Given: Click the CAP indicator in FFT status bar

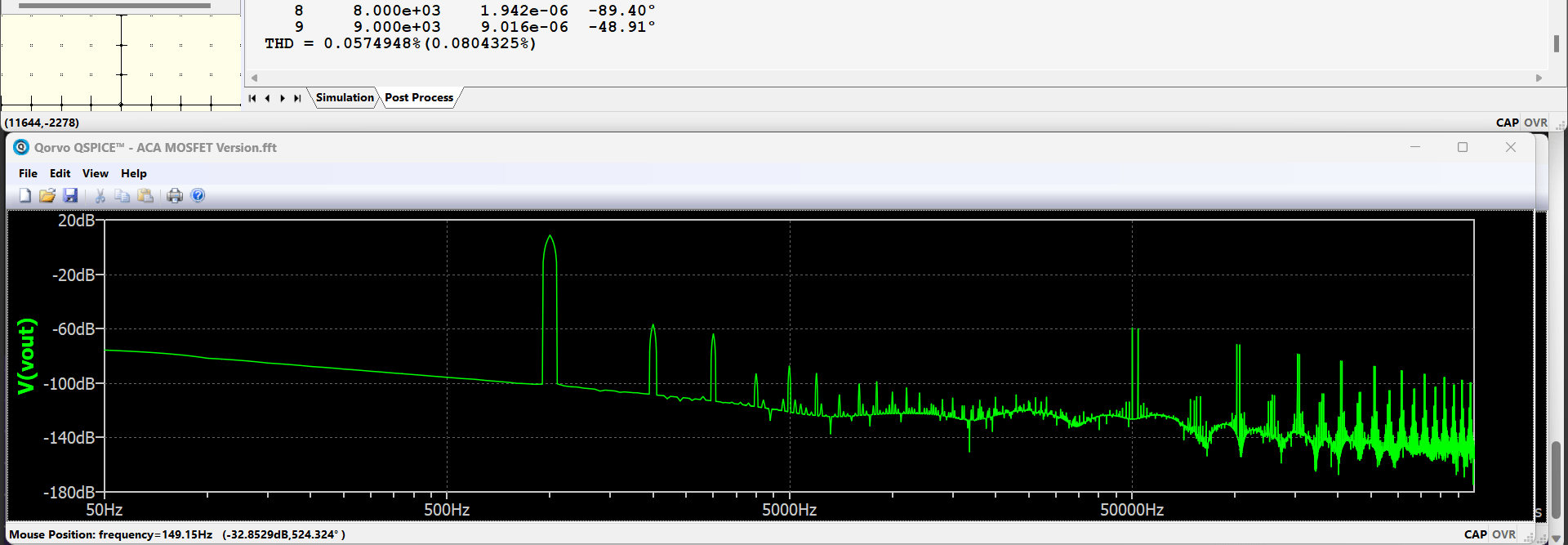Looking at the screenshot, I should [1476, 534].
